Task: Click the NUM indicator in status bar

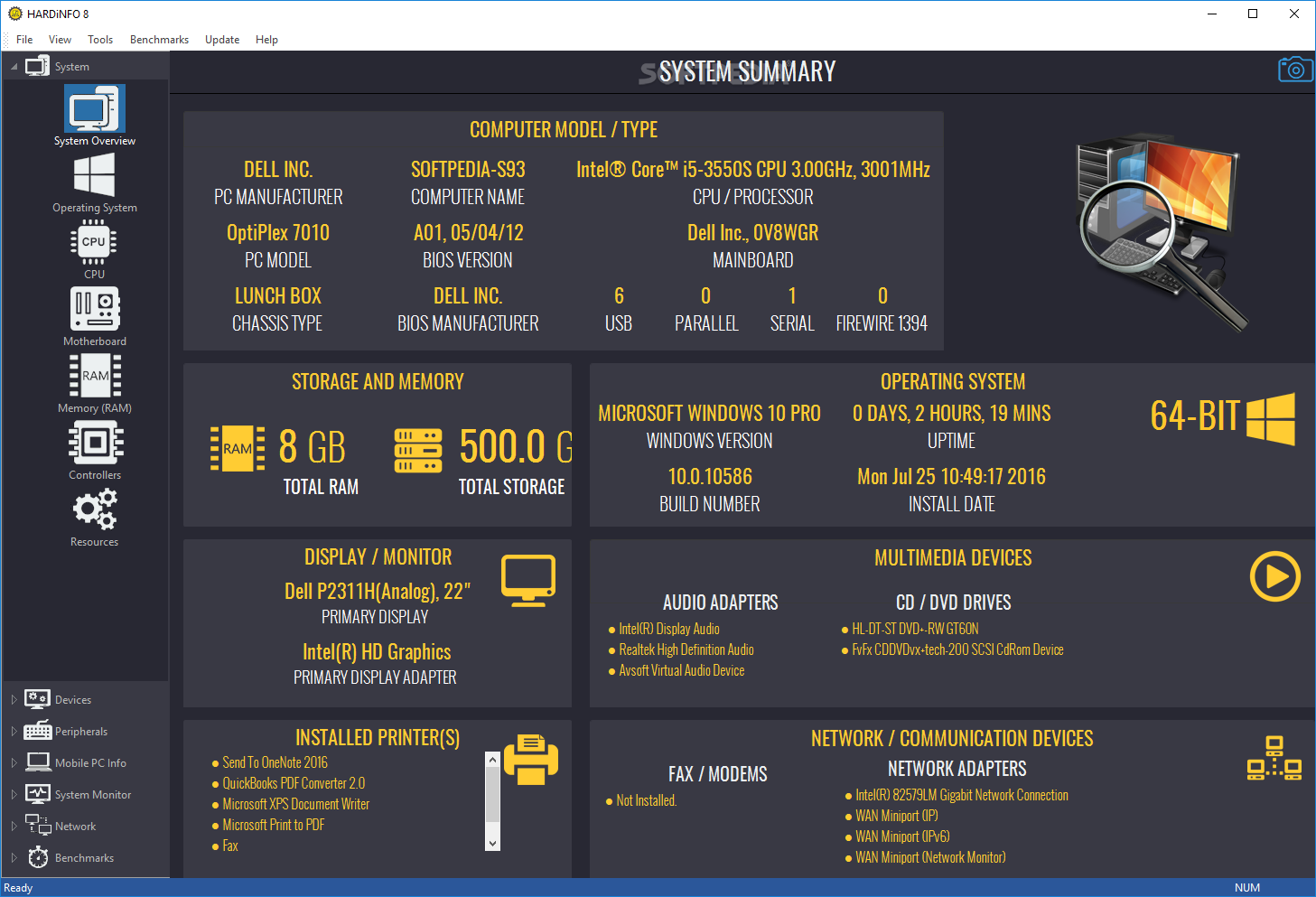Action: [1247, 888]
